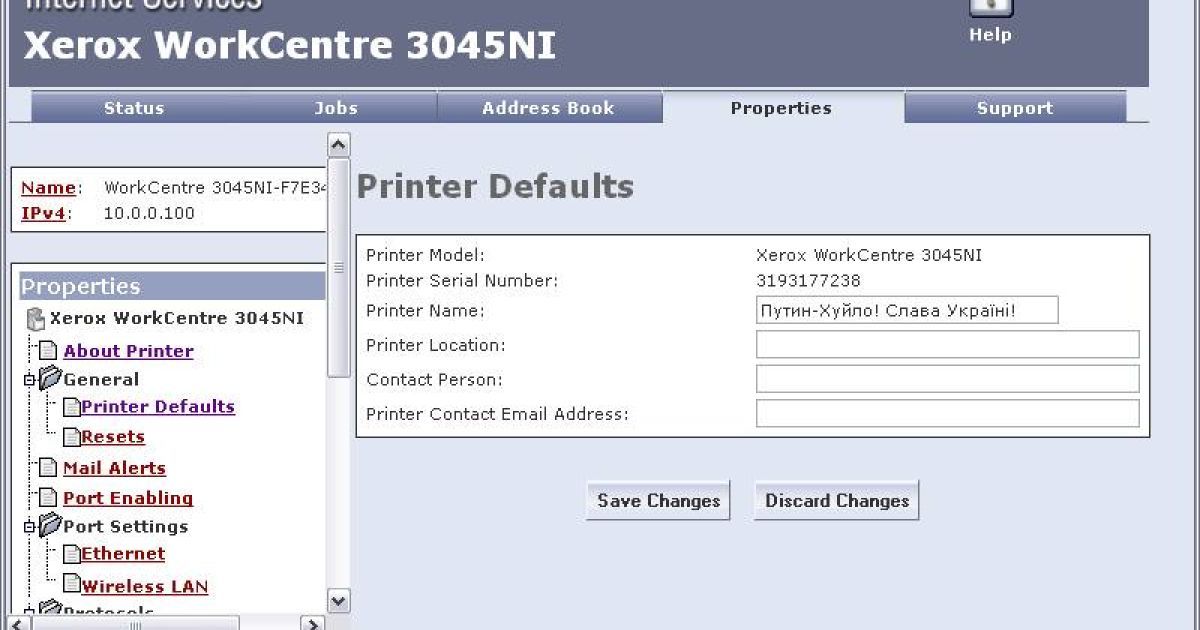Select the Properties tab
Image resolution: width=1200 pixels, height=630 pixels.
point(781,108)
